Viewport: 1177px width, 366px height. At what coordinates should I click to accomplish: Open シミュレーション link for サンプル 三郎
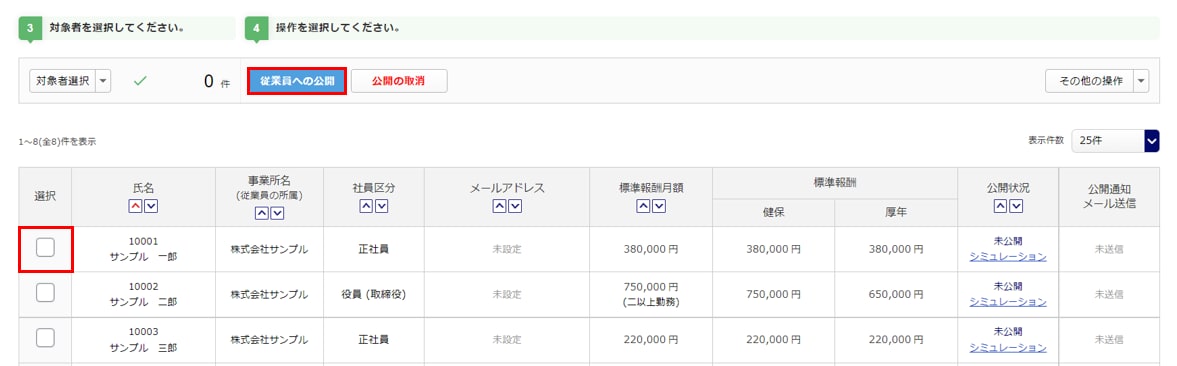[x=1007, y=347]
